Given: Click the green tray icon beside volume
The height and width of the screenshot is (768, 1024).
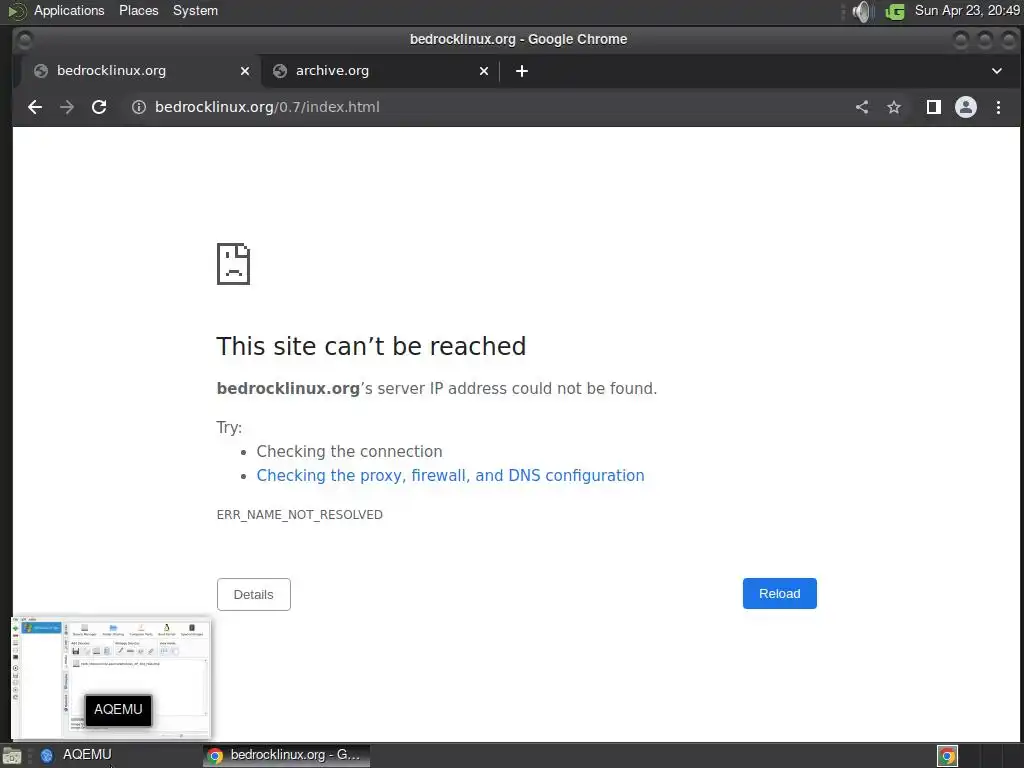Looking at the screenshot, I should pos(895,11).
